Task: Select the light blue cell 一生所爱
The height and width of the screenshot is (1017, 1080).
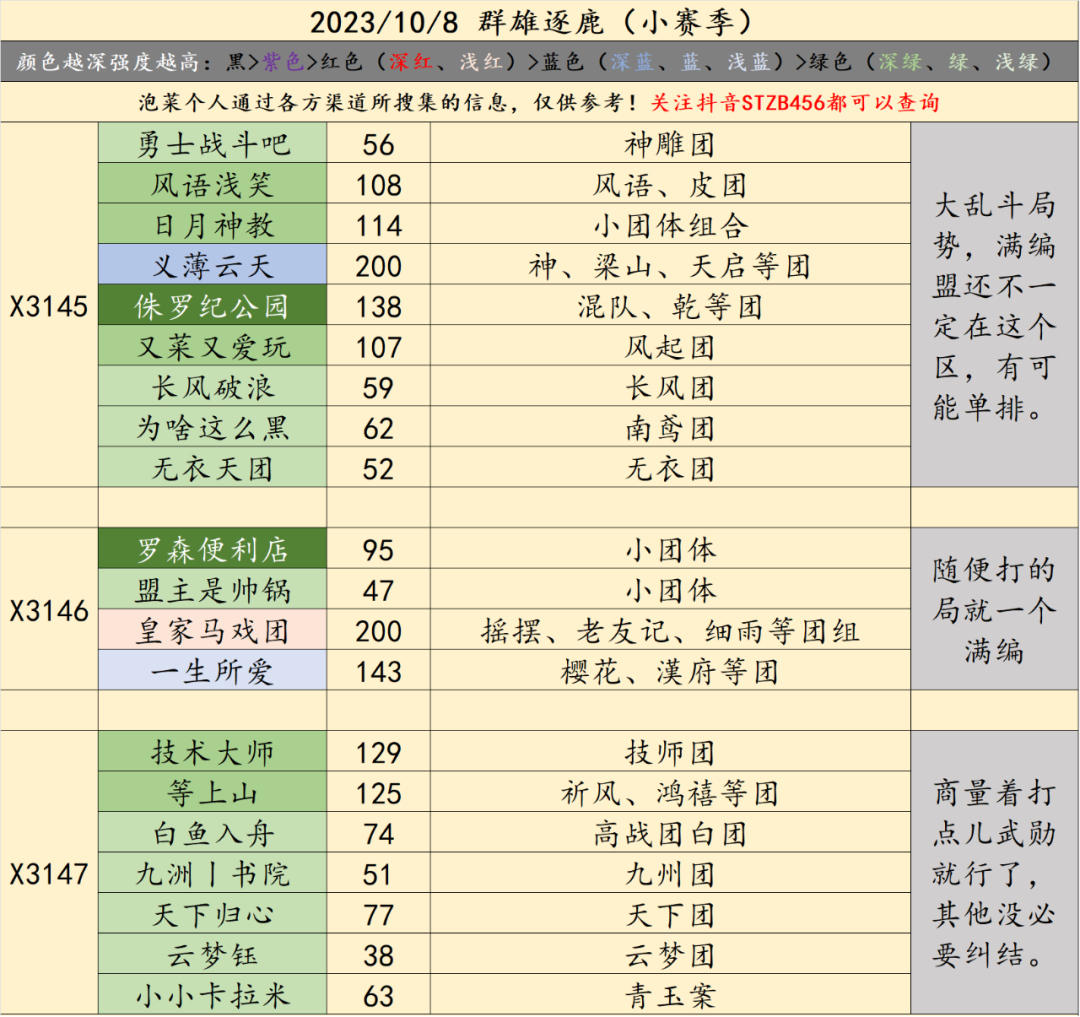Action: click(212, 671)
